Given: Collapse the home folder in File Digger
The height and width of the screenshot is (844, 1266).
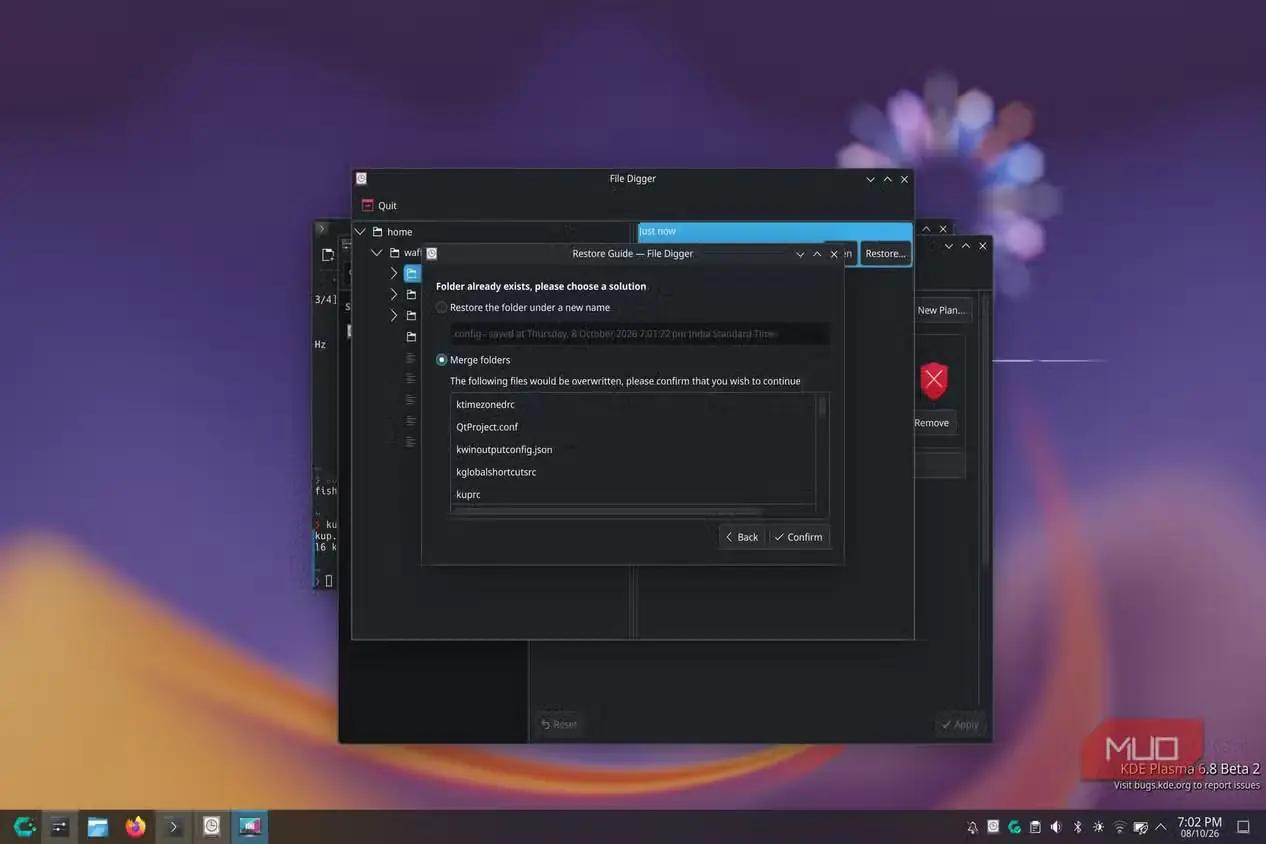Looking at the screenshot, I should pos(361,232).
